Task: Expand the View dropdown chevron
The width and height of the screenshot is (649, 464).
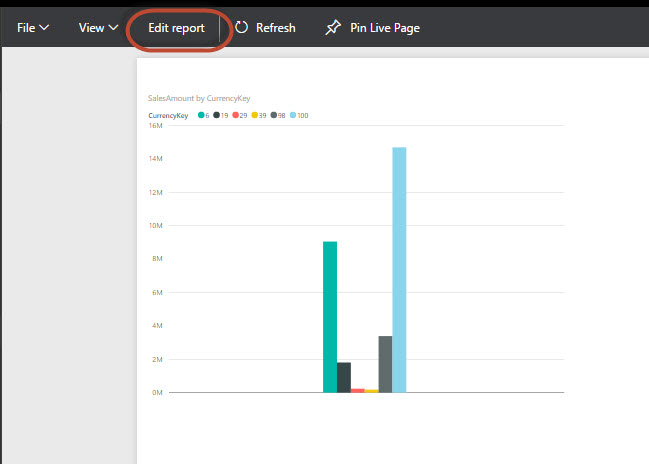Action: click(114, 28)
